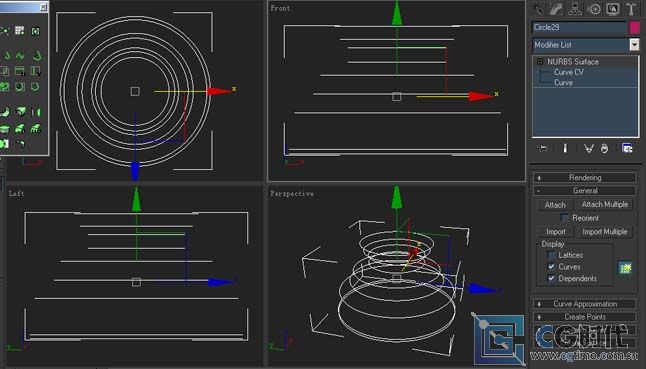Open the Utilities hammer panel
The image size is (646, 369).
(631, 9)
